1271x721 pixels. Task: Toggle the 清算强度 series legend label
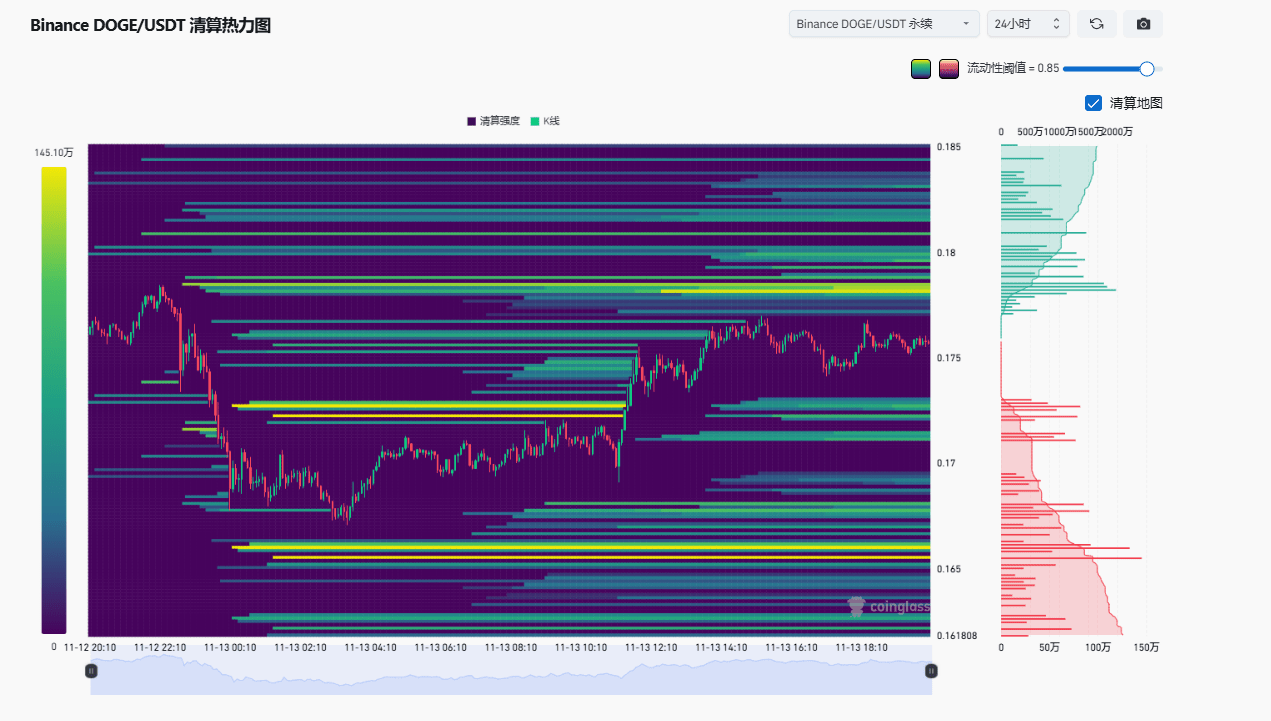coord(500,121)
